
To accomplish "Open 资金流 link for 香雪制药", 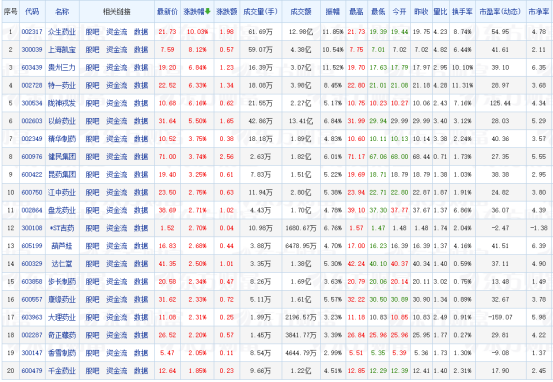I will [x=117, y=353].
